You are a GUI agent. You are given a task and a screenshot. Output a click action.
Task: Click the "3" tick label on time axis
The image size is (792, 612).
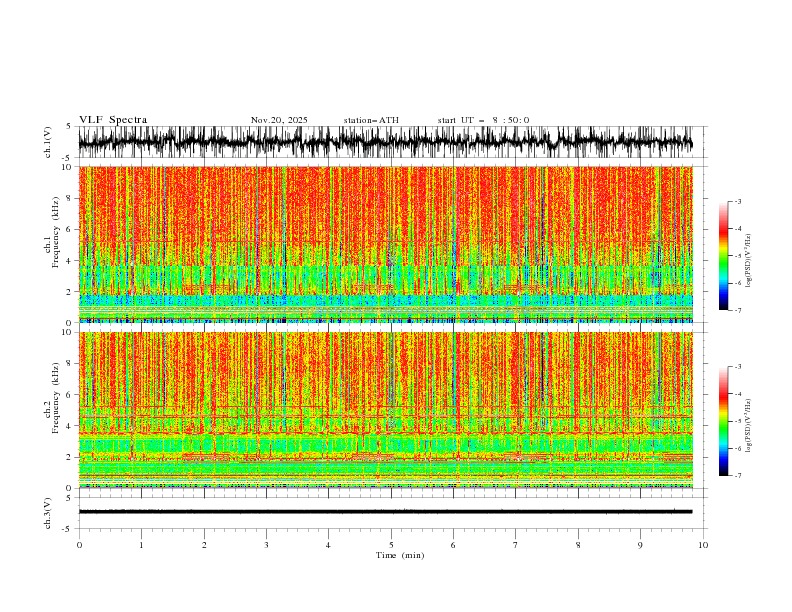(x=266, y=545)
